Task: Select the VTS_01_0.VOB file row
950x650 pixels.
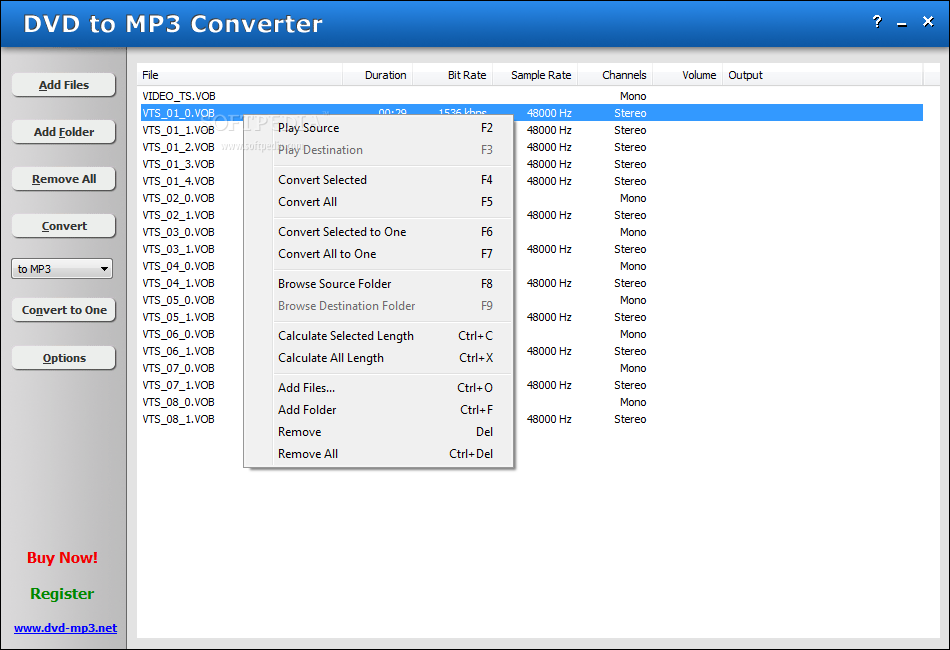Action: pyautogui.click(x=531, y=113)
